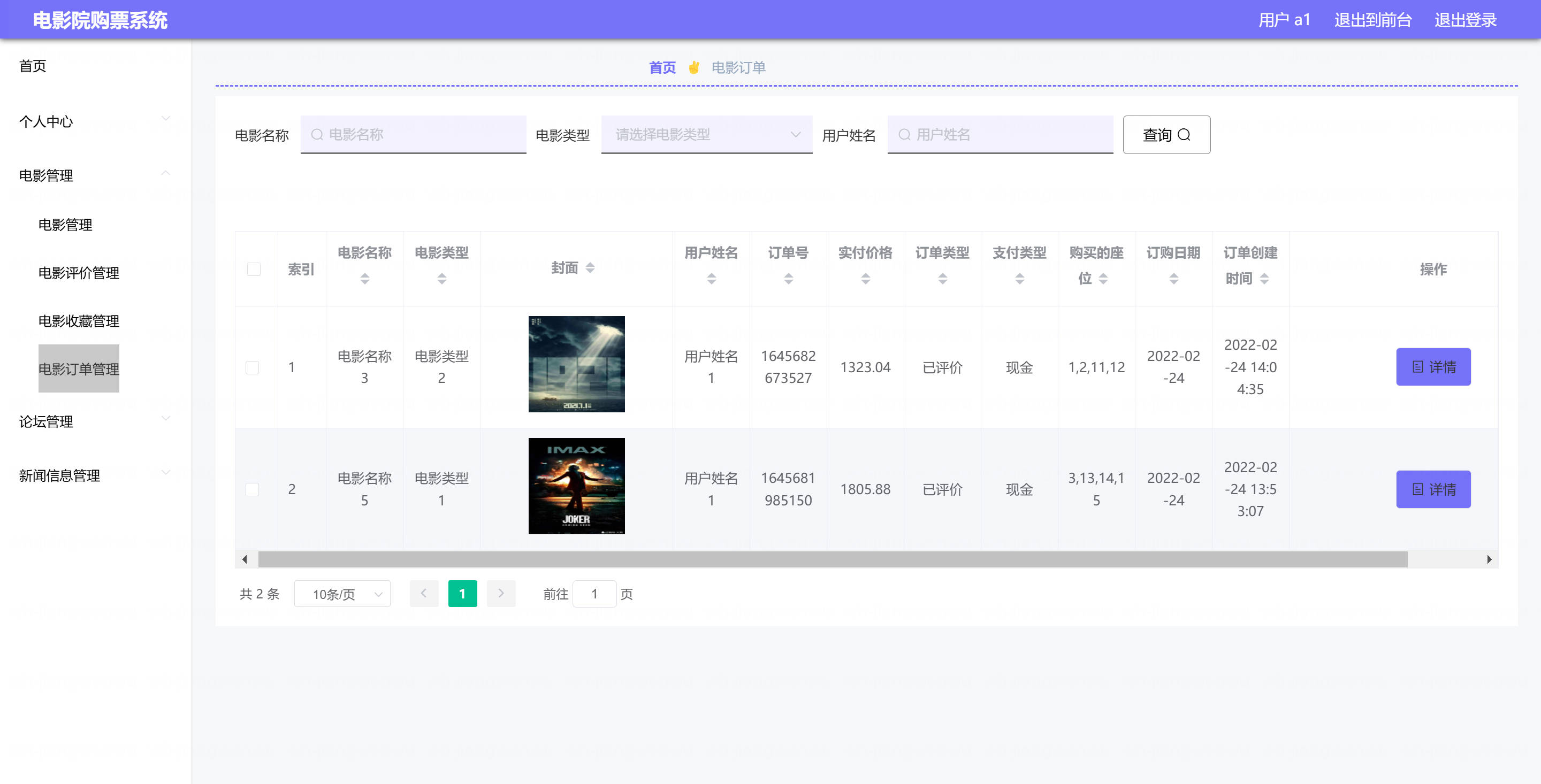Image resolution: width=1541 pixels, height=784 pixels.
Task: Click the 查询 search button
Action: 1166,135
